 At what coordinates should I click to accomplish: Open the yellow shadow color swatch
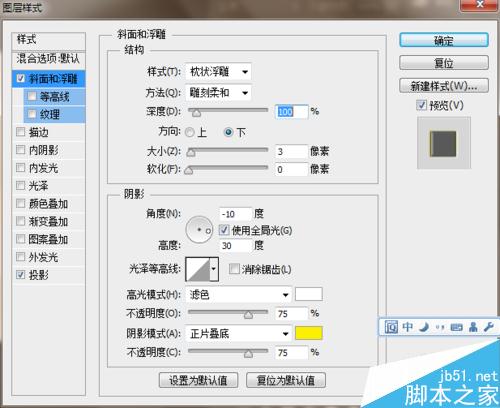tap(309, 333)
